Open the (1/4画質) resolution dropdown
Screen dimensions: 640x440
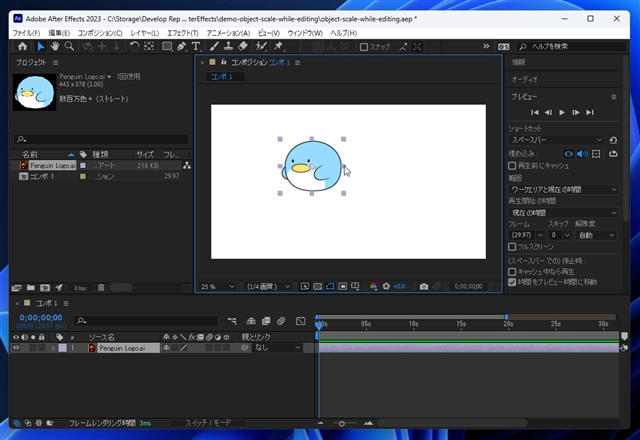click(x=267, y=286)
